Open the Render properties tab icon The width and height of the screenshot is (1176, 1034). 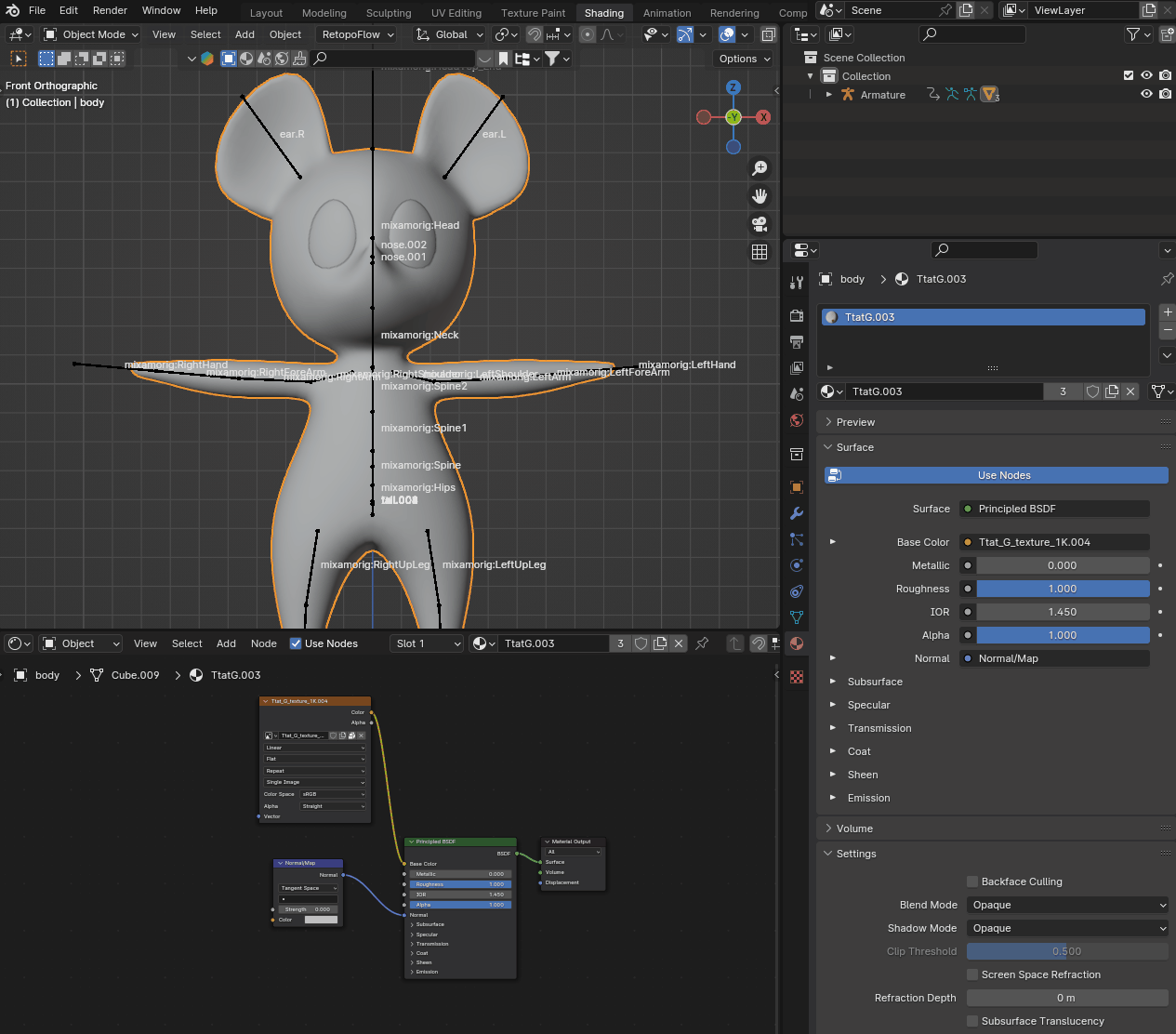pyautogui.click(x=797, y=316)
